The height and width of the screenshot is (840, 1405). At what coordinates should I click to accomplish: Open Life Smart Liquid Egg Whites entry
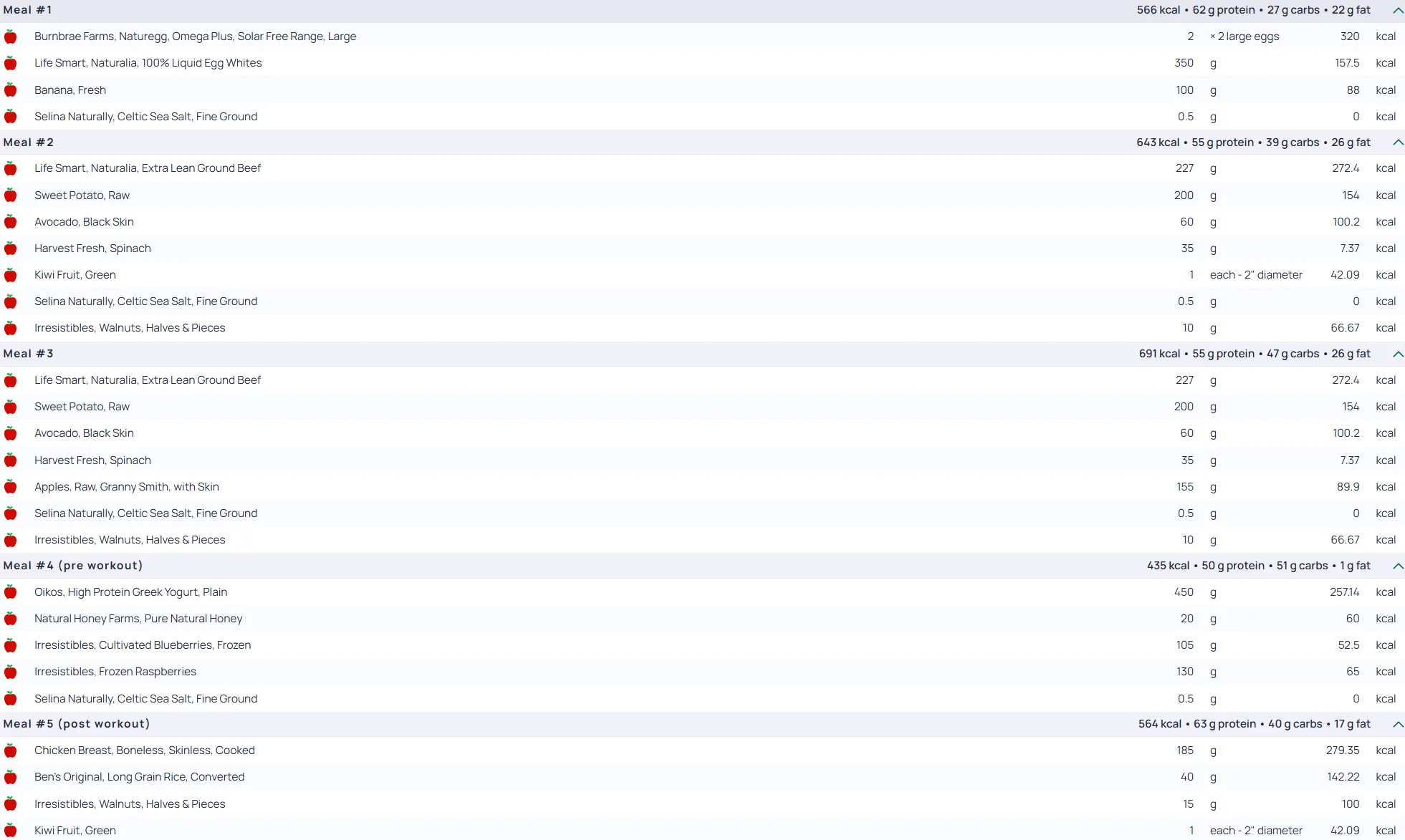148,63
